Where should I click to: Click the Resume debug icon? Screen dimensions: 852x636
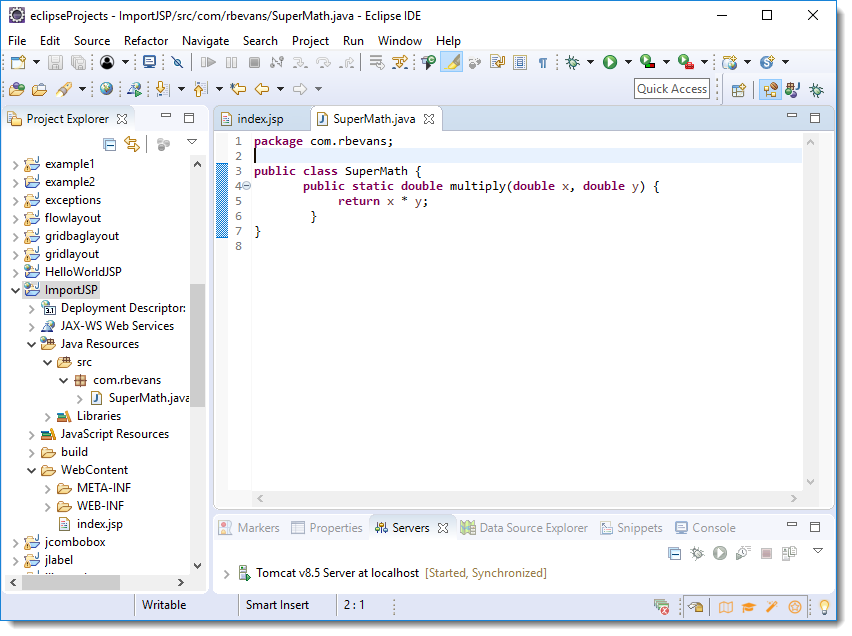tap(208, 63)
